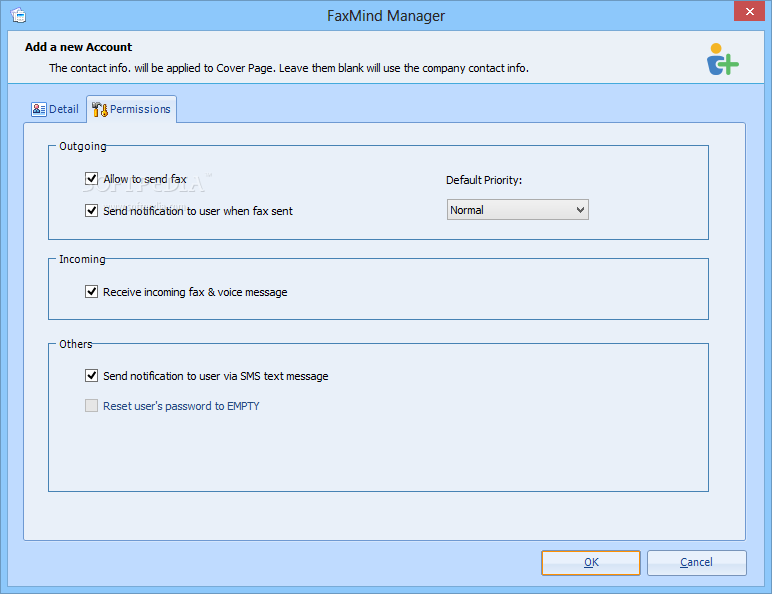Close the FaxMind Manager window

tap(749, 11)
